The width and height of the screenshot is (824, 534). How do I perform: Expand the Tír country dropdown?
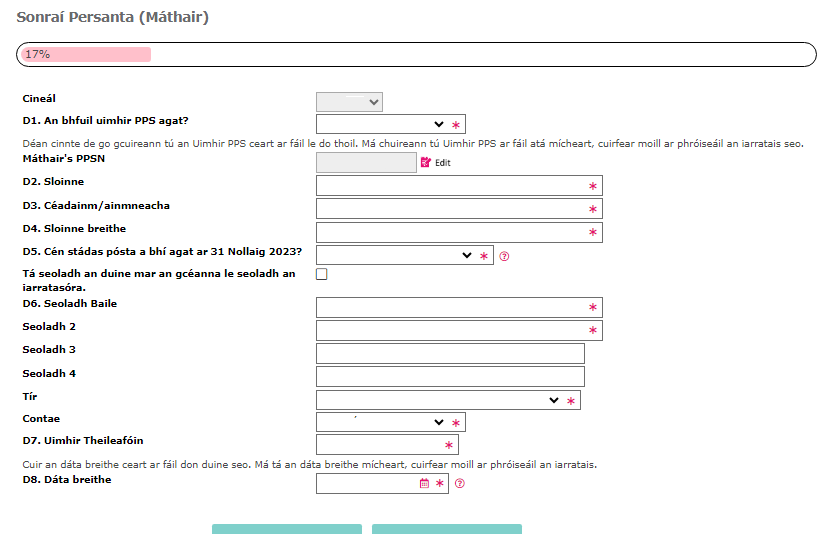point(438,400)
